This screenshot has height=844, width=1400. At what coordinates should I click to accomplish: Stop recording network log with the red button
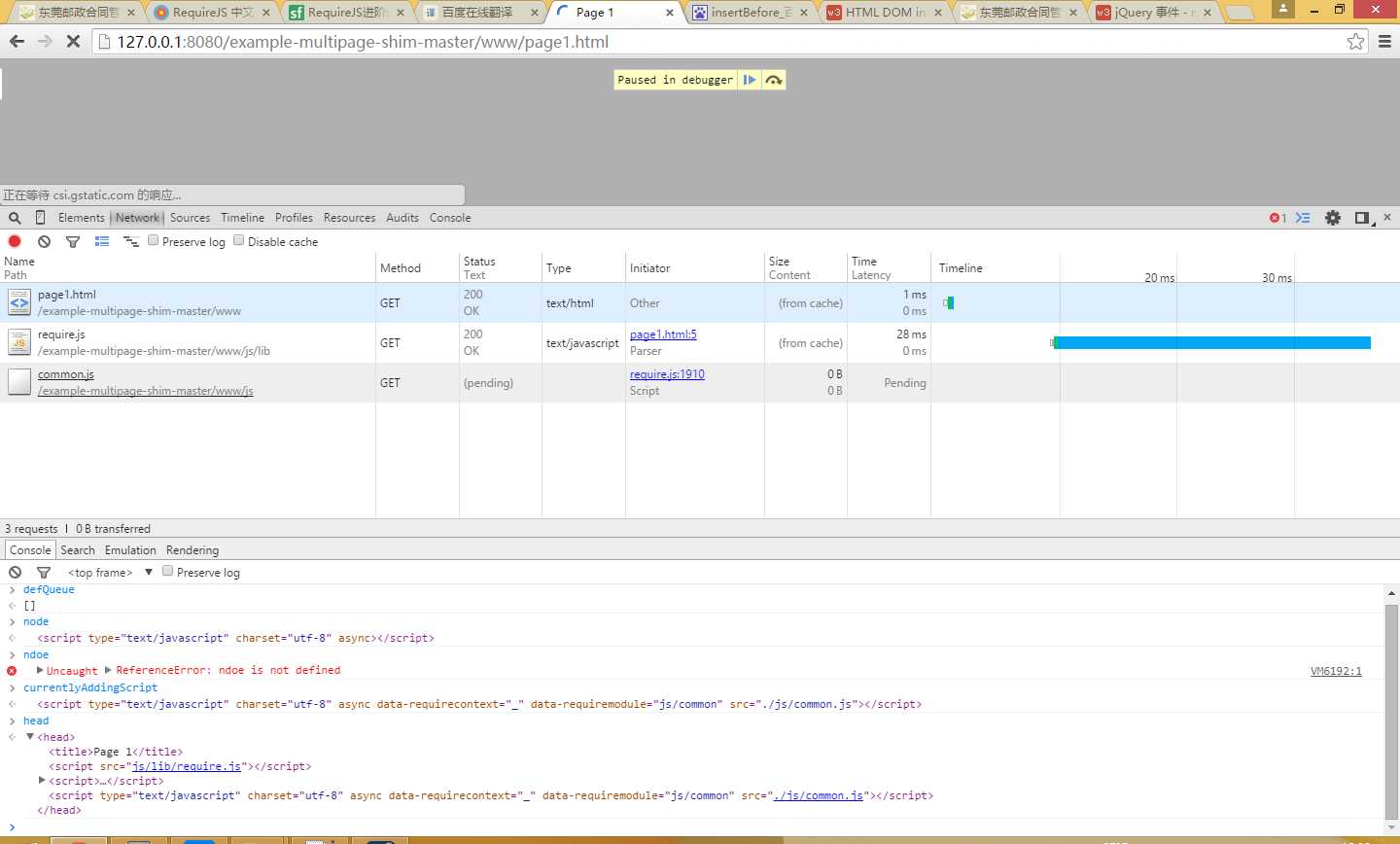point(15,241)
